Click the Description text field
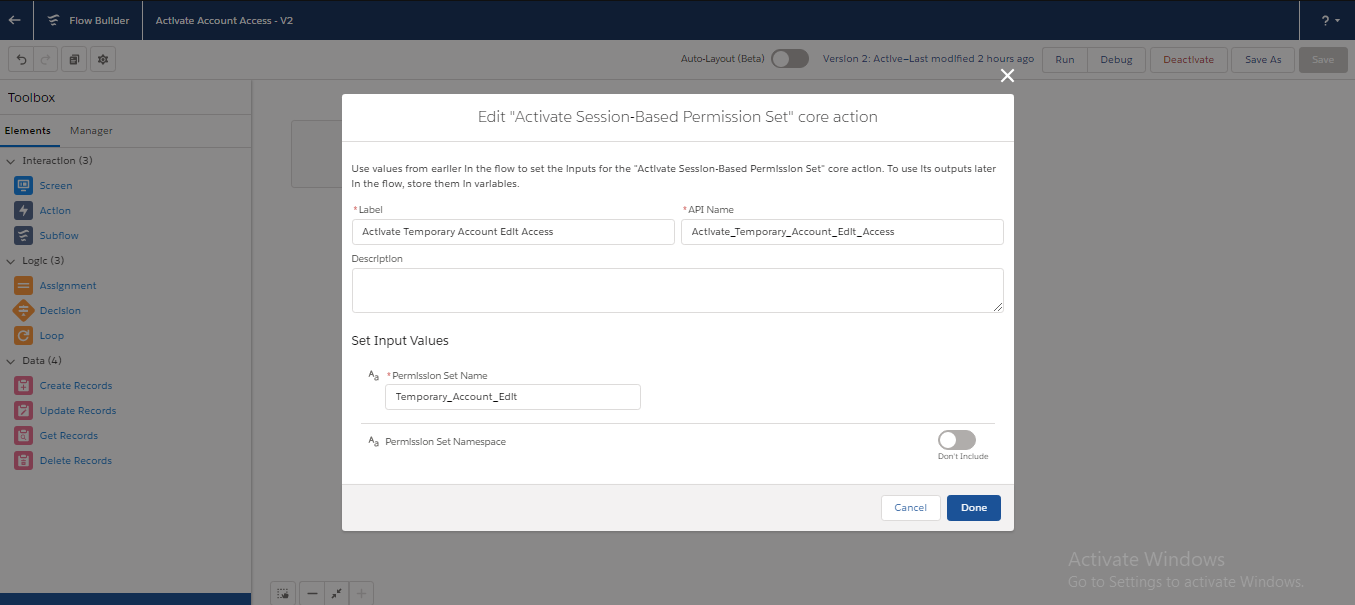This screenshot has height=605, width=1355. (x=677, y=290)
